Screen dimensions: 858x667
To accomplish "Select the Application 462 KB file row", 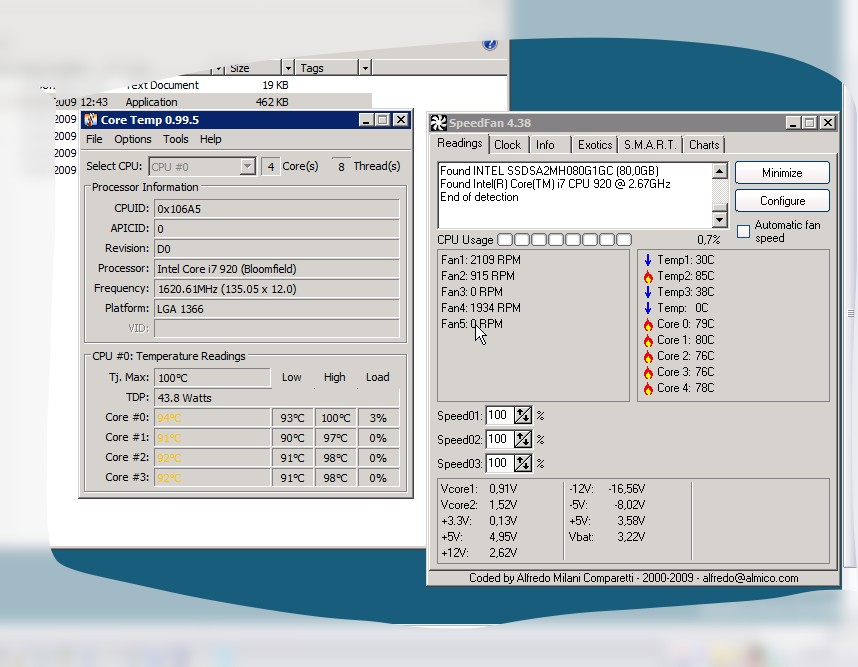I will [211, 102].
